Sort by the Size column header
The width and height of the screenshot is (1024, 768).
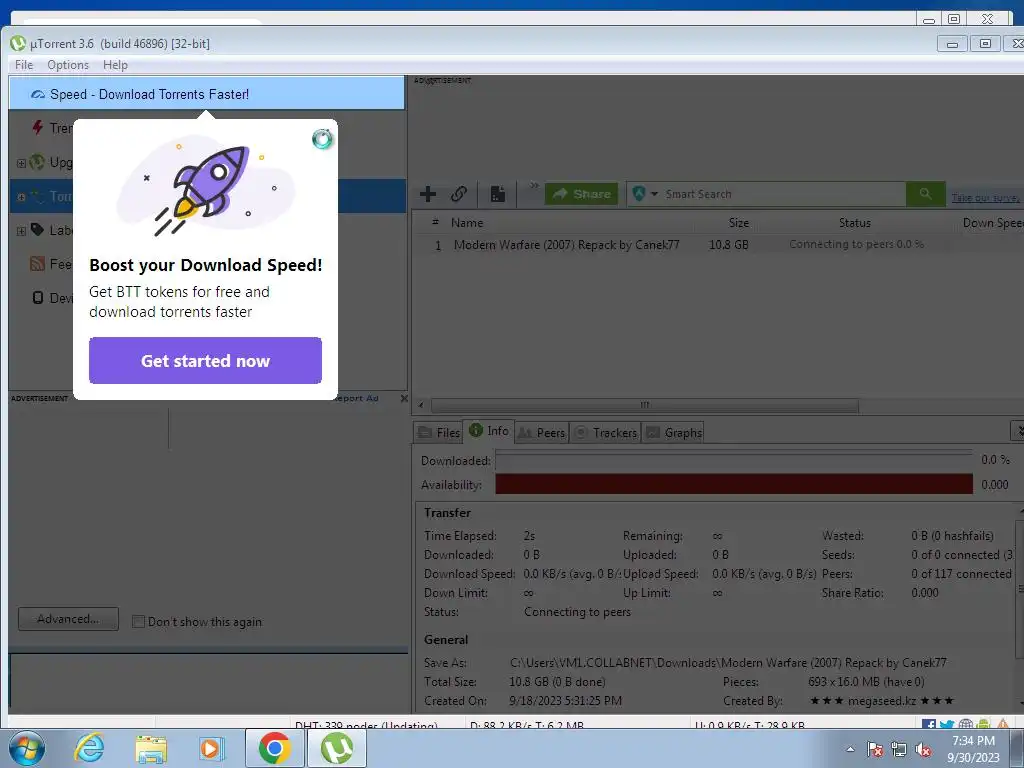pyautogui.click(x=739, y=223)
